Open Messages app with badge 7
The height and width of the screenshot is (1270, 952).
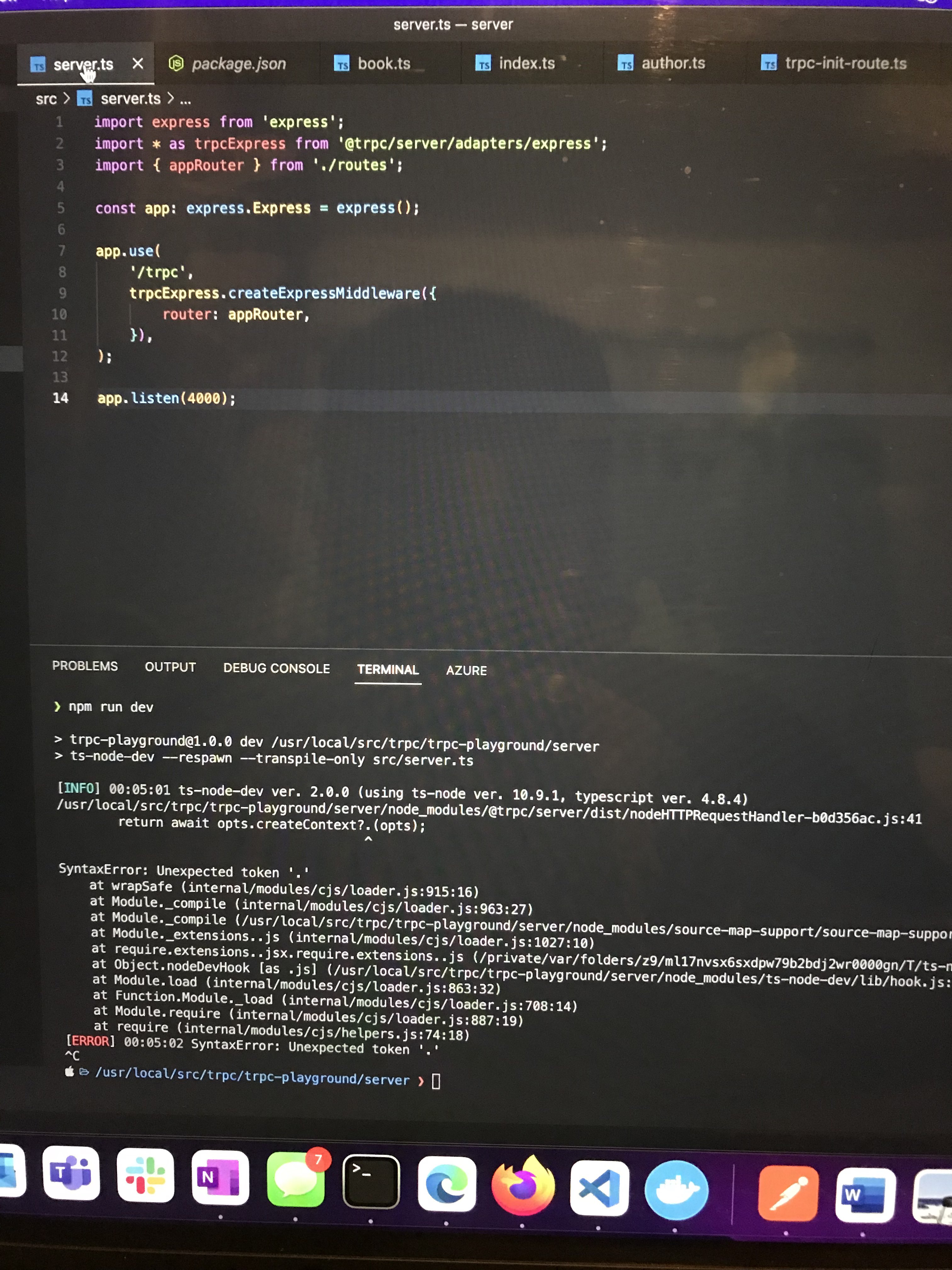pos(296,1179)
